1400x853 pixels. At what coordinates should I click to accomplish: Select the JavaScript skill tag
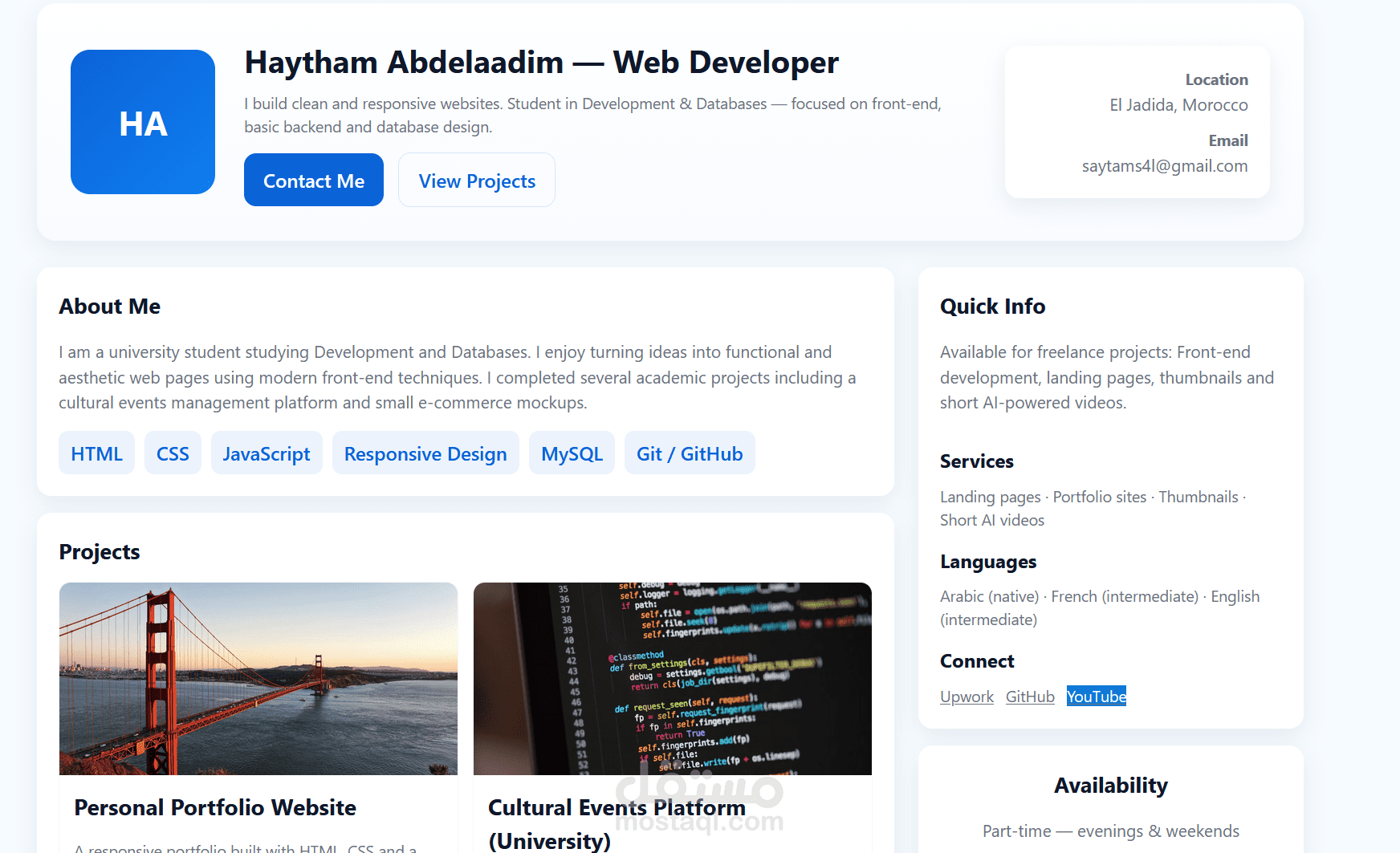click(x=267, y=453)
